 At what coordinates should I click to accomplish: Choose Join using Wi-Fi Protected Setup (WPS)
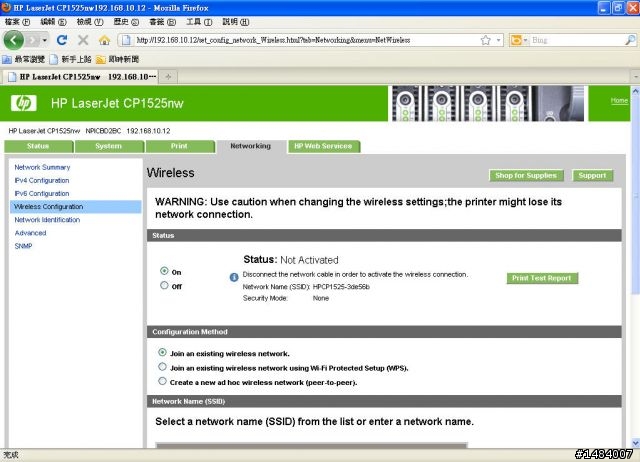tap(162, 367)
